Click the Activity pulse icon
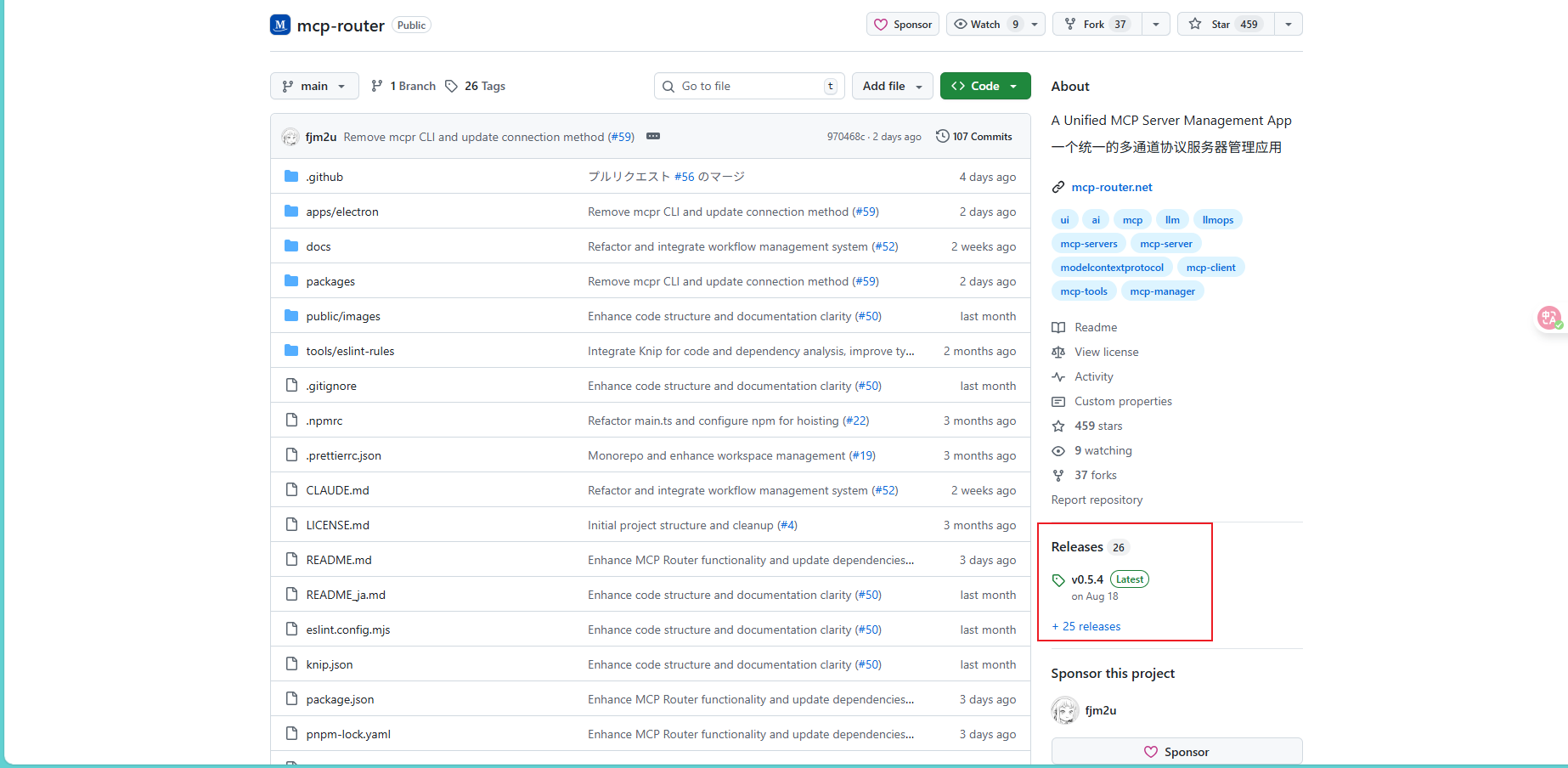1568x768 pixels. [x=1058, y=376]
